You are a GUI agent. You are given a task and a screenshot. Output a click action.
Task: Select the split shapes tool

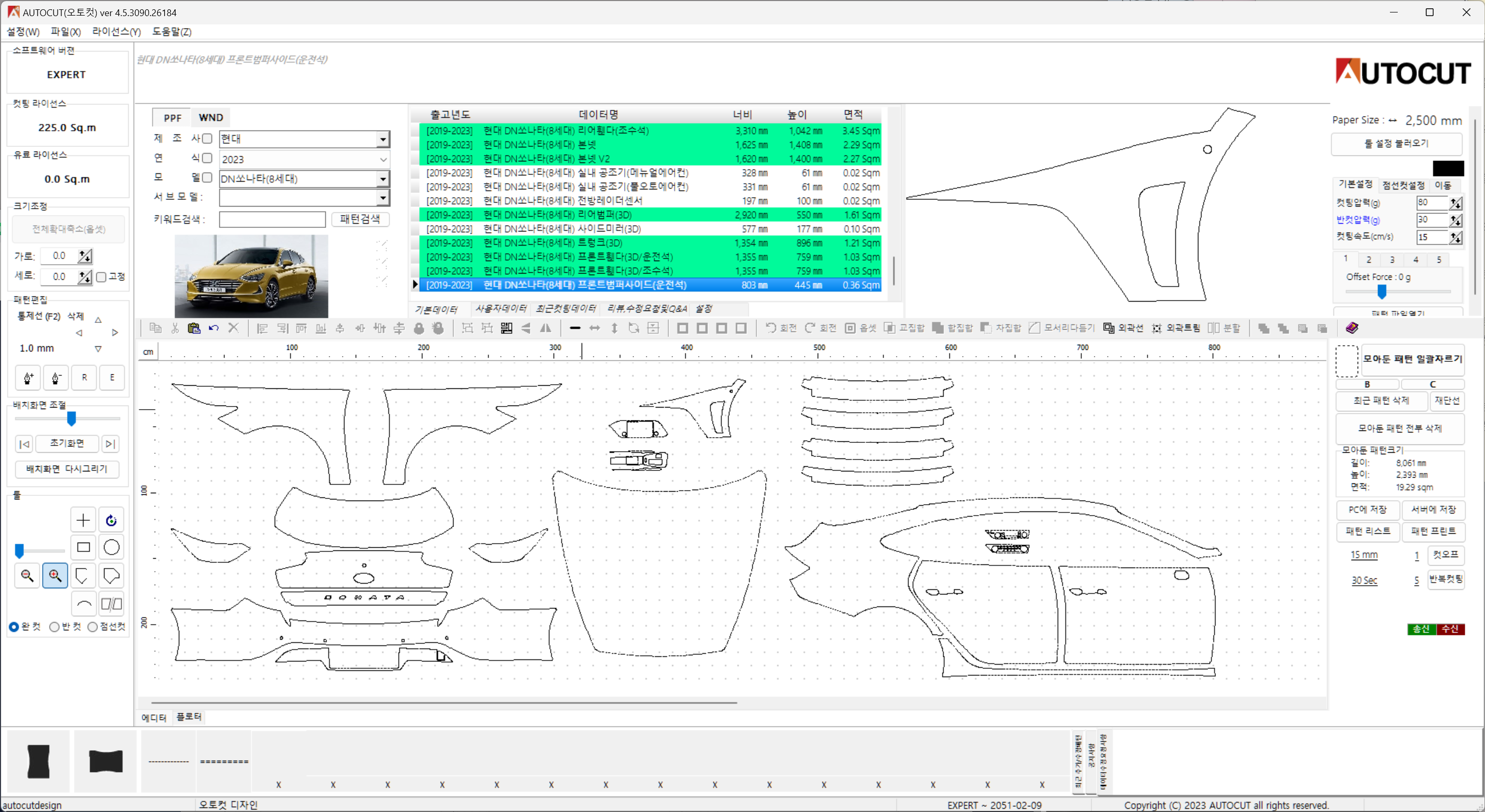[x=111, y=604]
